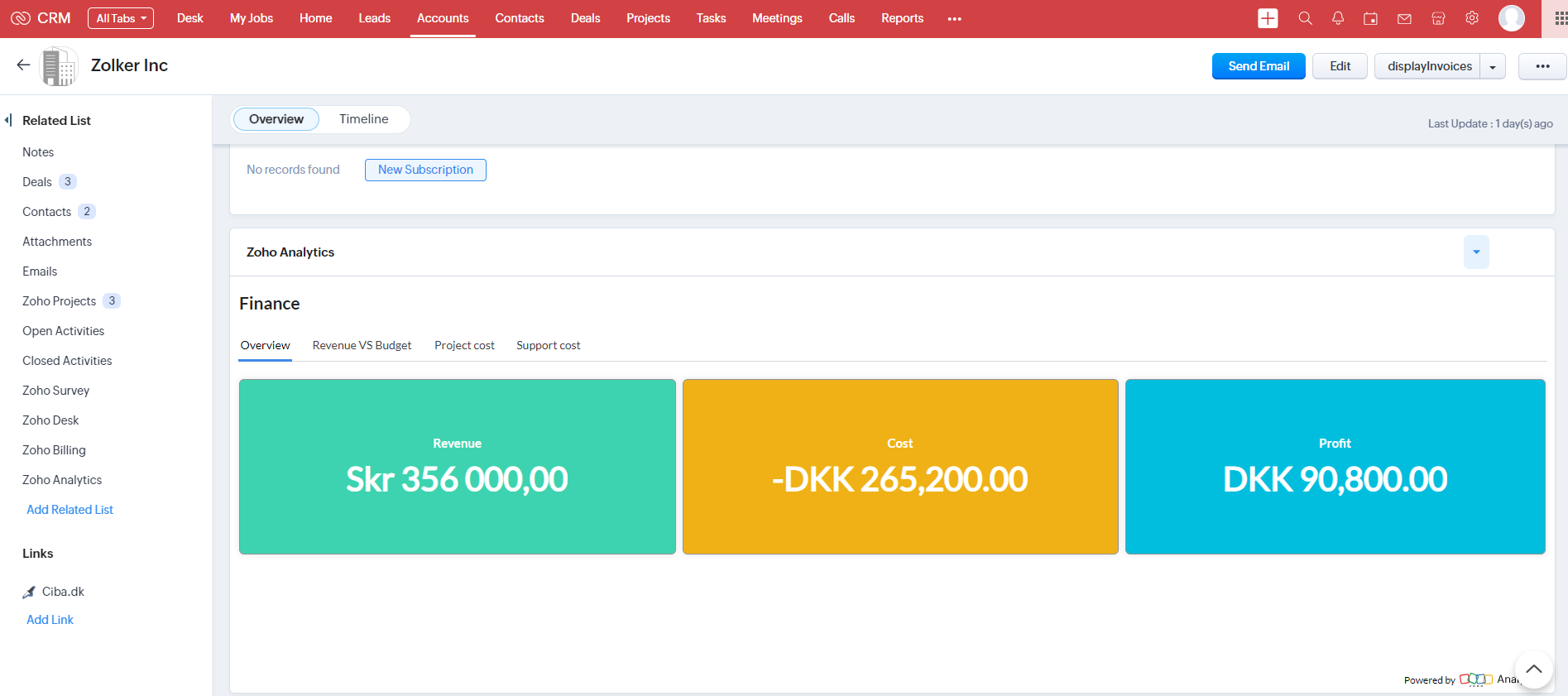The height and width of the screenshot is (696, 1568).
Task: Jump to Zoho Desk related list
Action: point(50,420)
